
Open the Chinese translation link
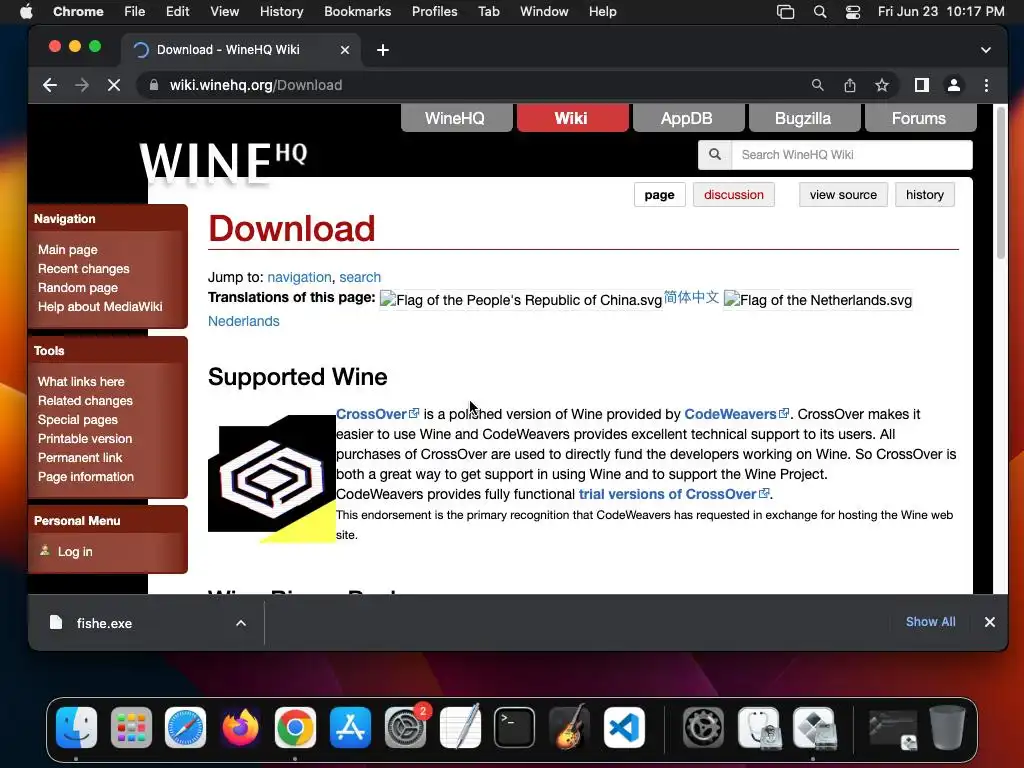click(x=691, y=298)
